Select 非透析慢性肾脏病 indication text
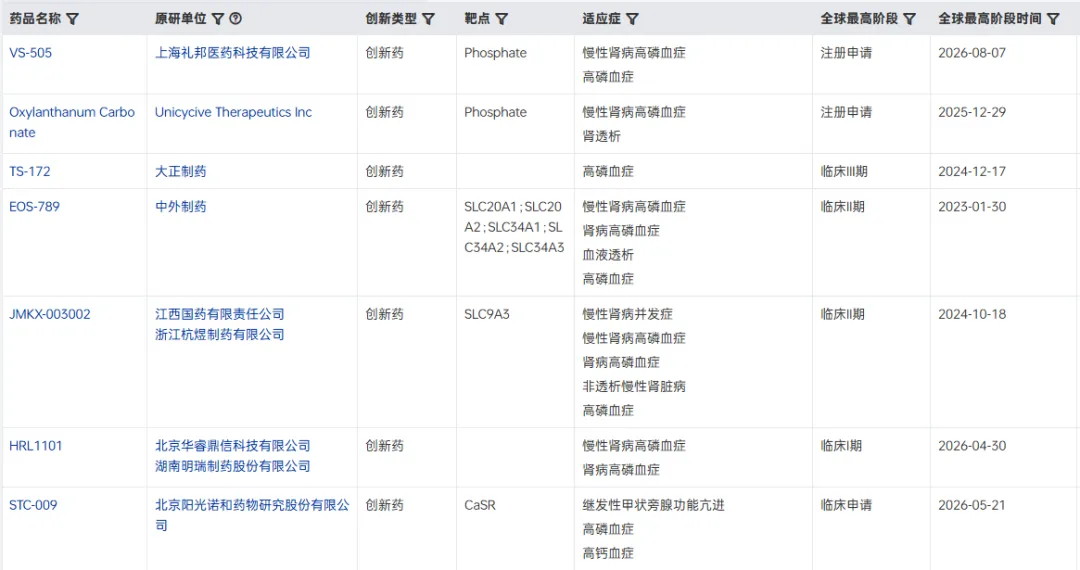 tap(634, 387)
